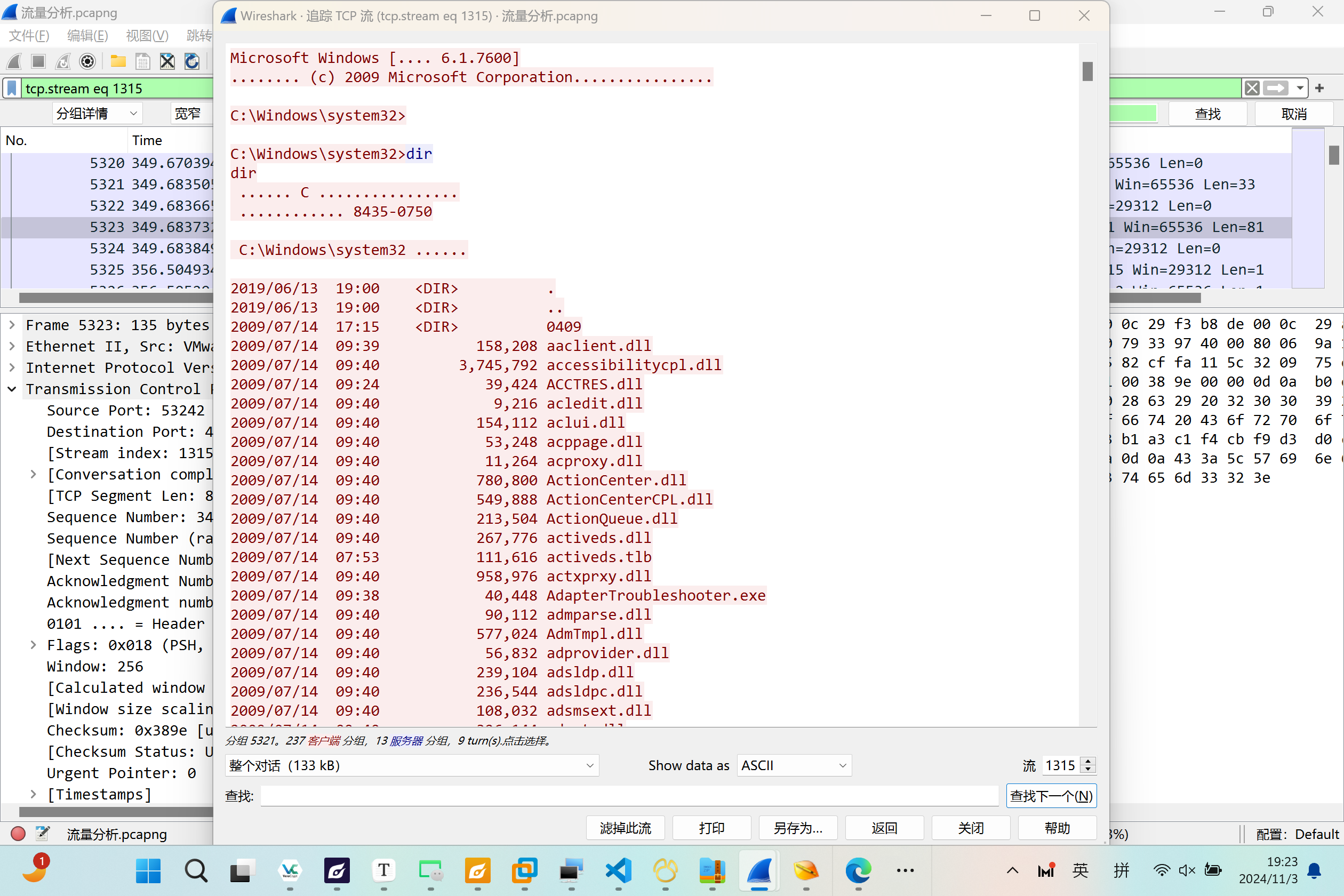The image size is (1344, 896).
Task: Click the close capture file X icon
Action: [167, 61]
